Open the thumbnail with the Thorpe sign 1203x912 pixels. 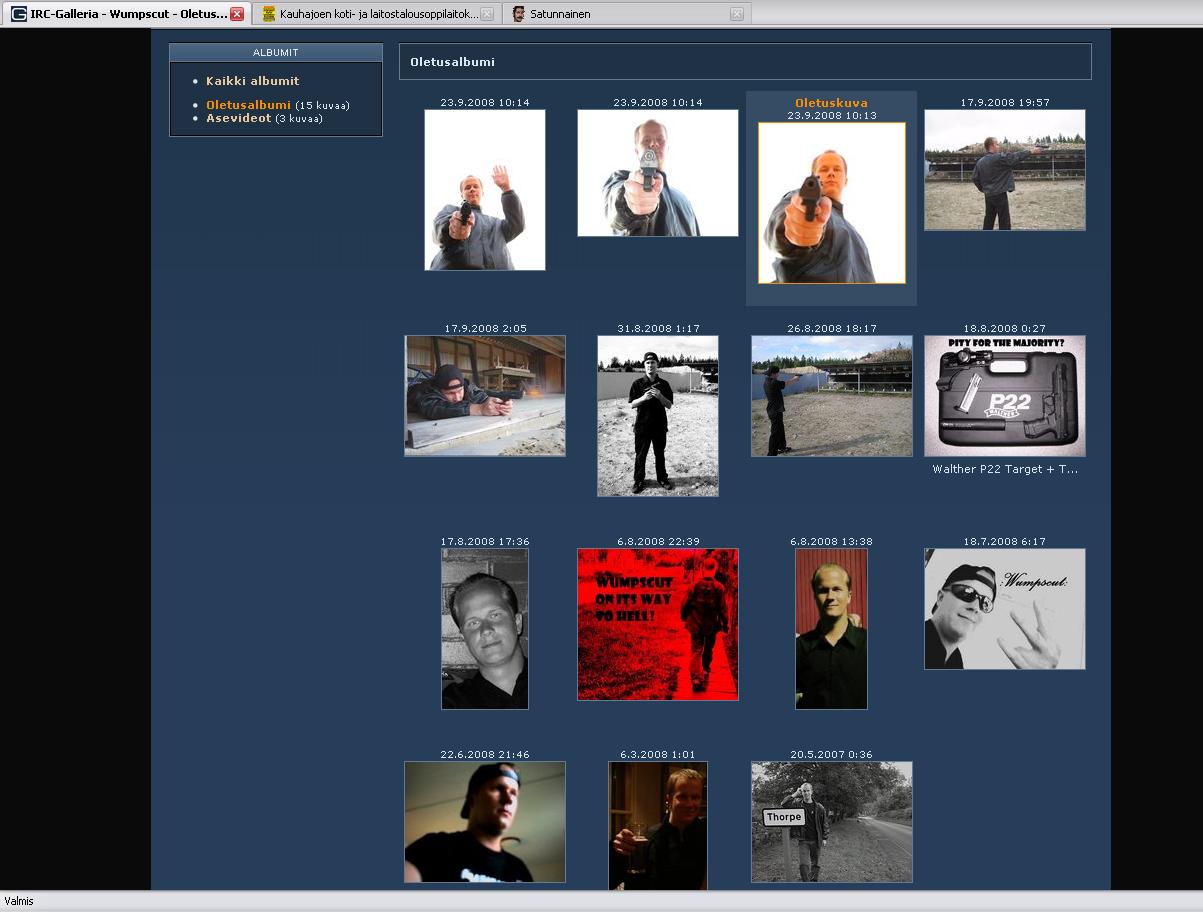pos(831,822)
